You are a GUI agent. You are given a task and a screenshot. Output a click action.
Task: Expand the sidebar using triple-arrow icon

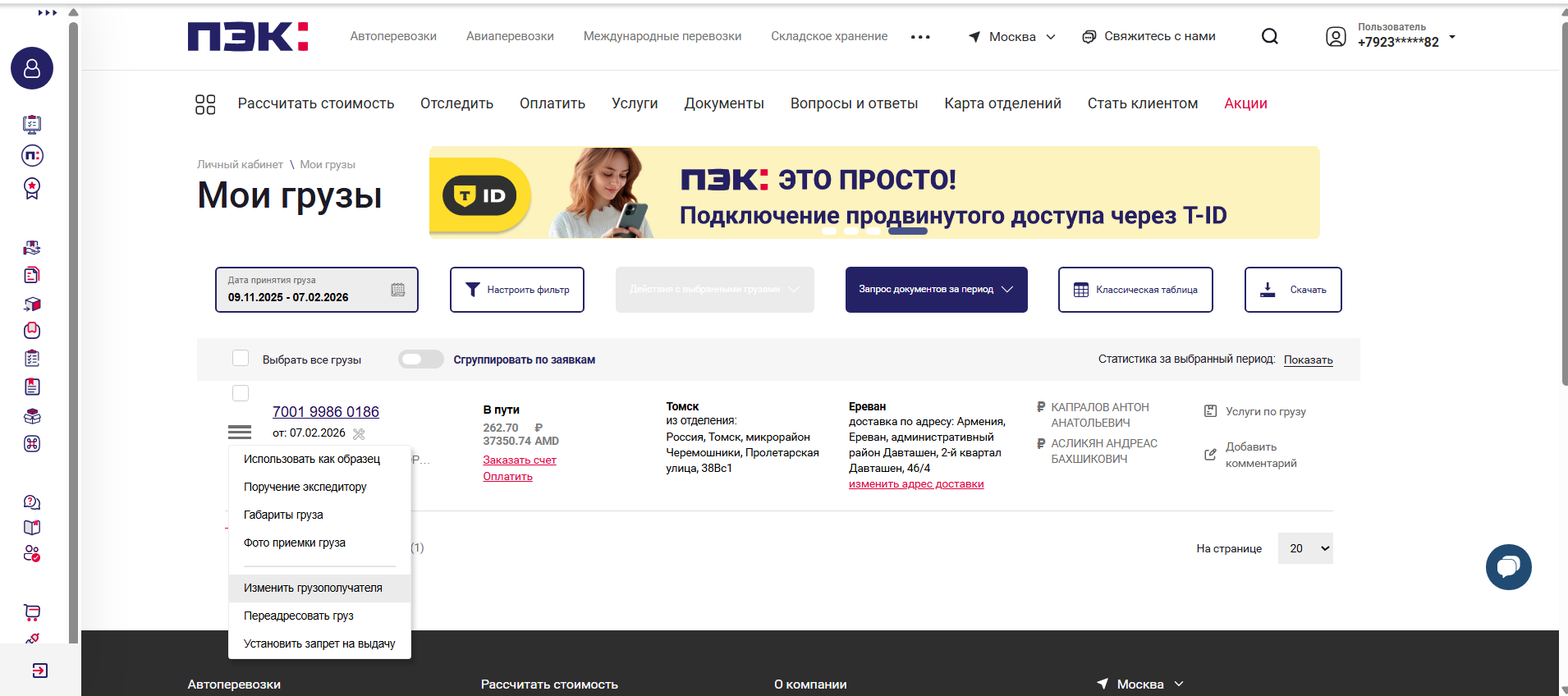48,12
